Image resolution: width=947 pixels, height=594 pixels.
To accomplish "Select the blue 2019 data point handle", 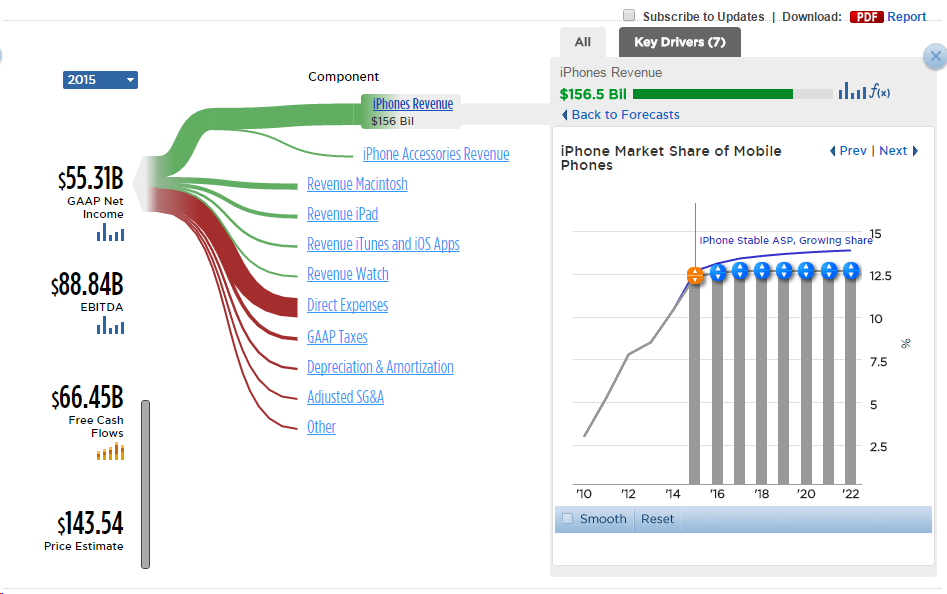I will pos(784,270).
